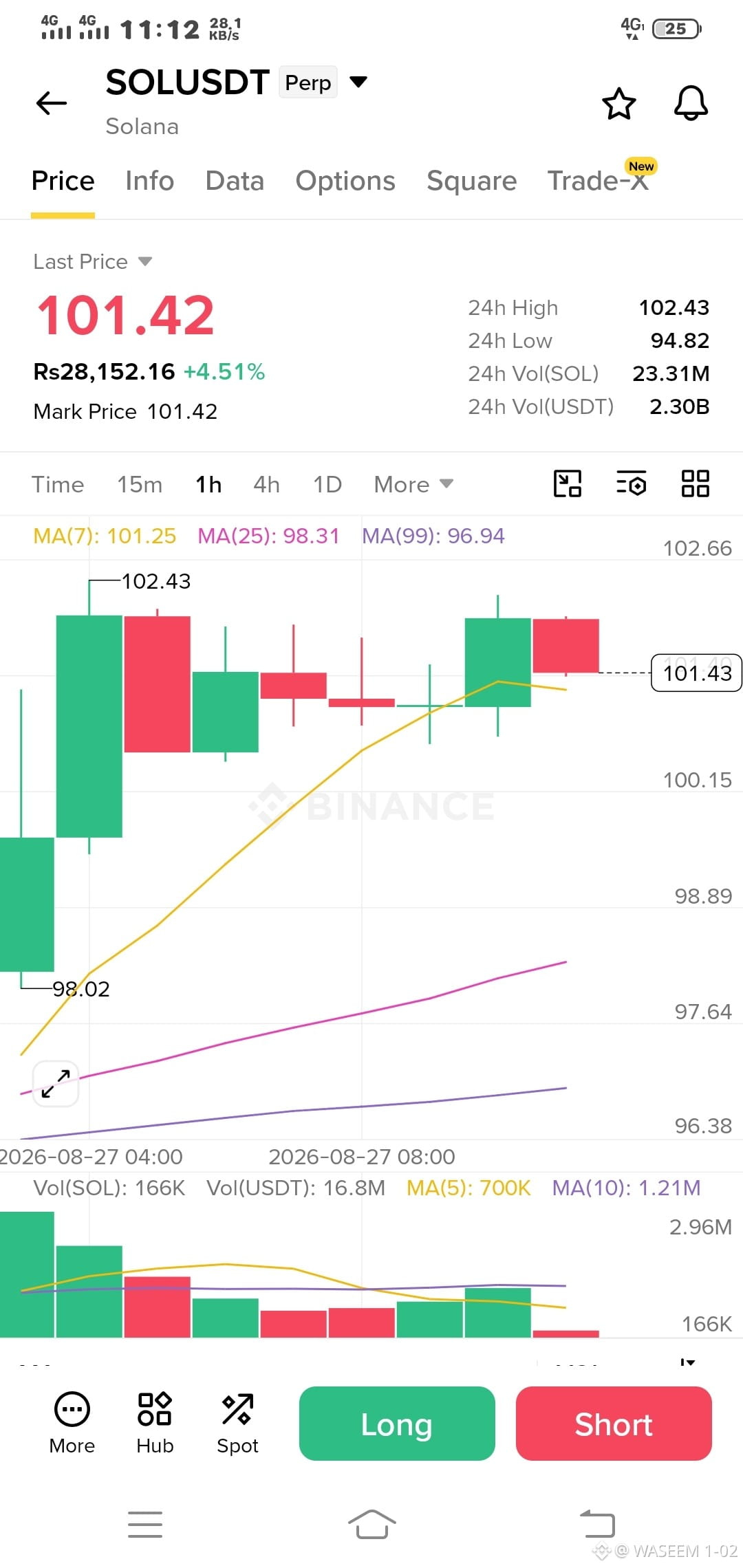Switch to the Data tab

tap(235, 181)
